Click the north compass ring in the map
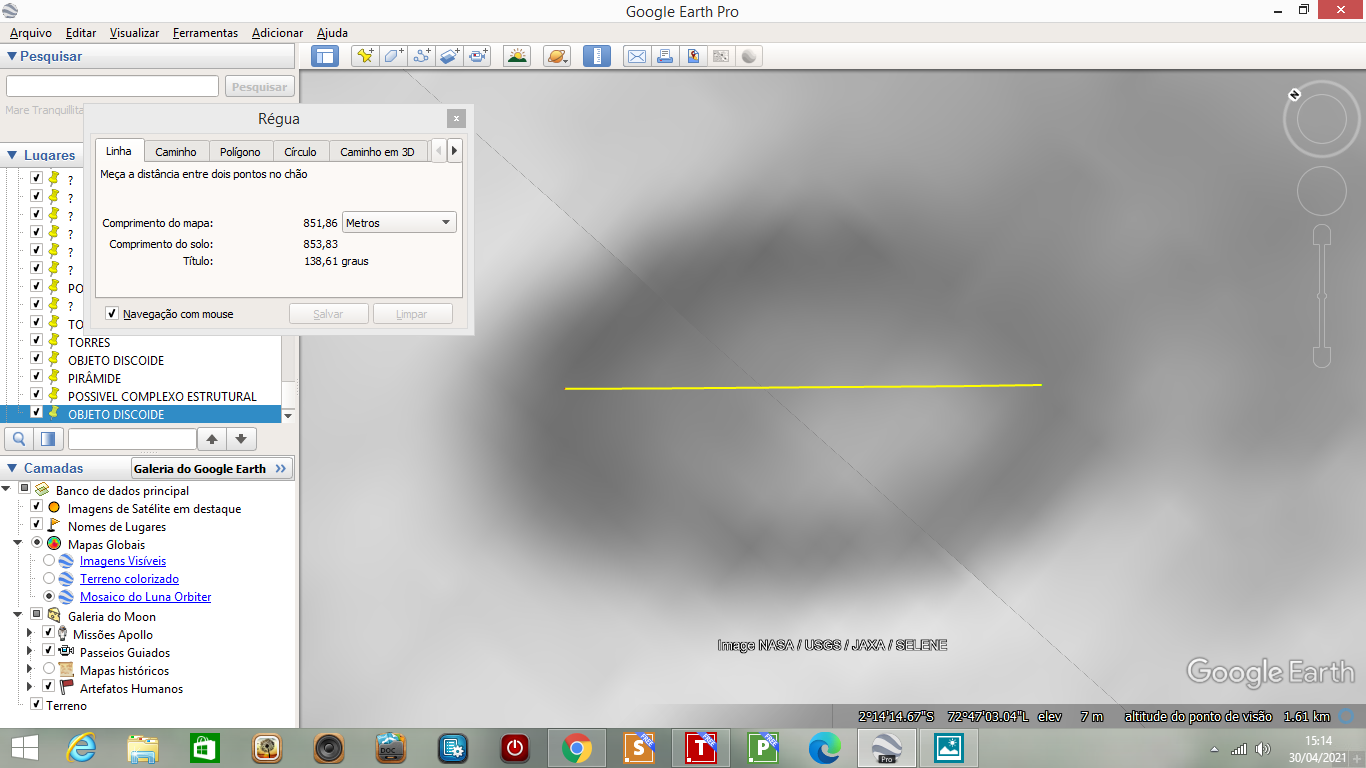Viewport: 1366px width, 768px height. pos(1321,121)
